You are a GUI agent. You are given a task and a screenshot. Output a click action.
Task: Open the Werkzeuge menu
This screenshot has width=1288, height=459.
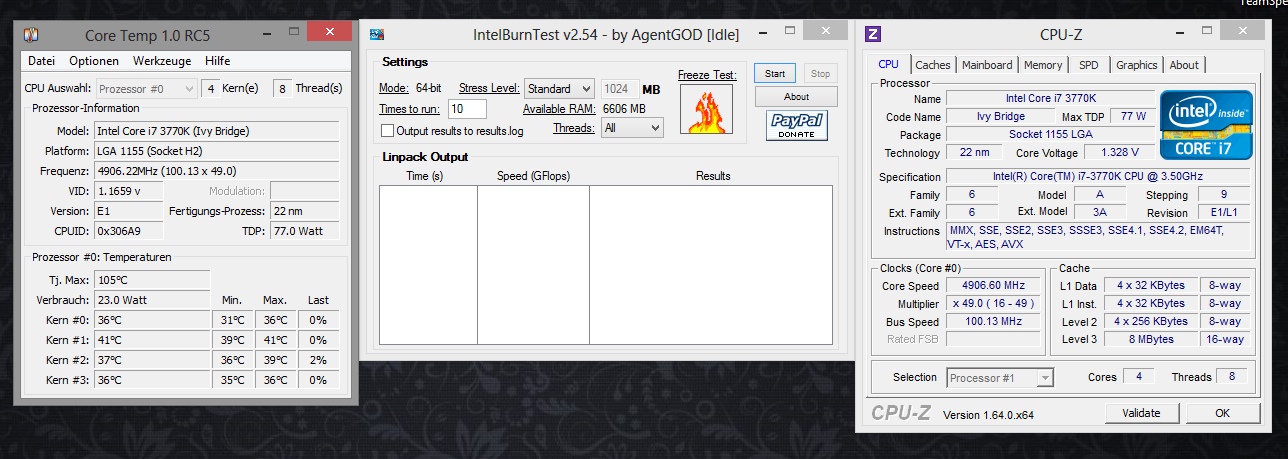click(x=162, y=61)
